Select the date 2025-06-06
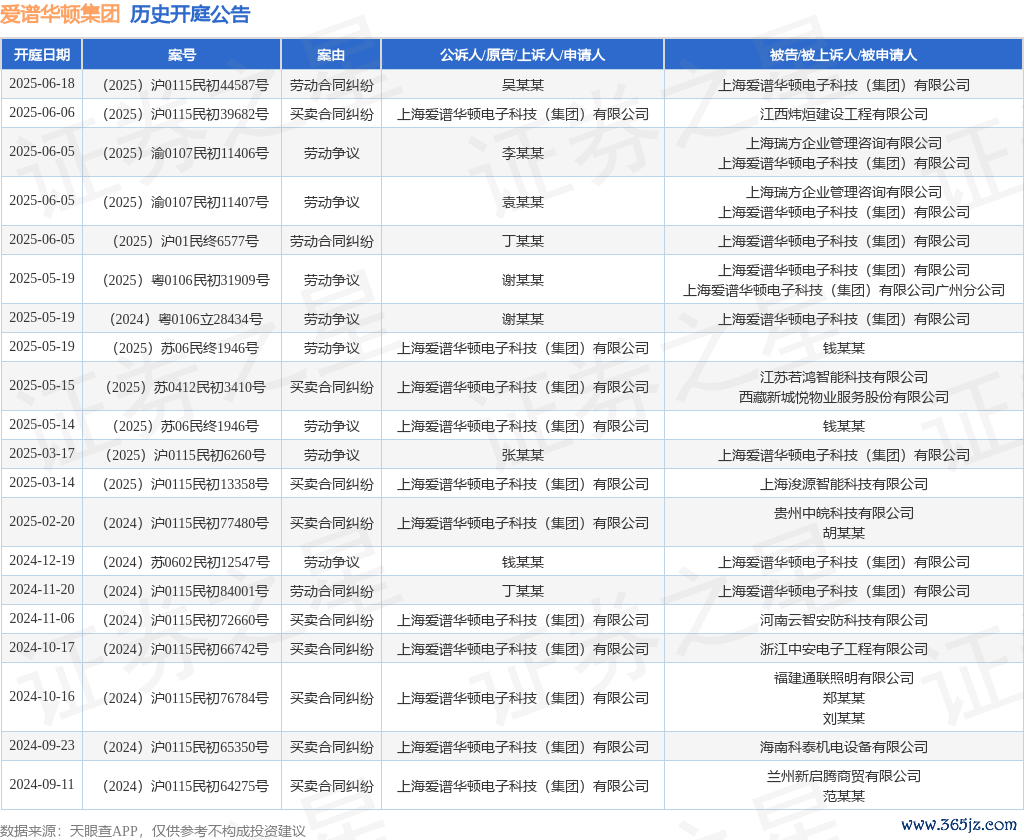The width and height of the screenshot is (1024, 840). tap(42, 112)
